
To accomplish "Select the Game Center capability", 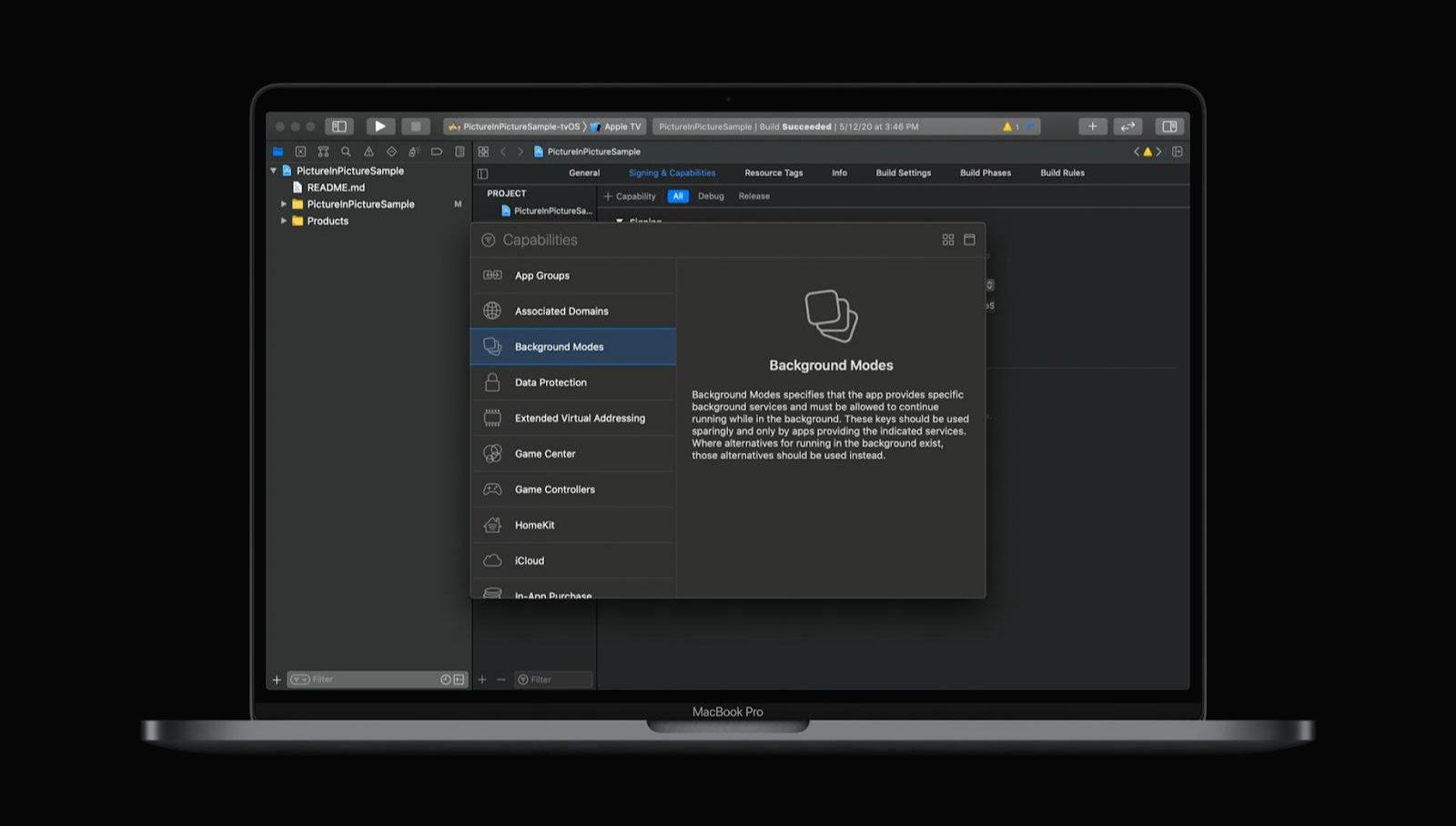I will pos(573,453).
